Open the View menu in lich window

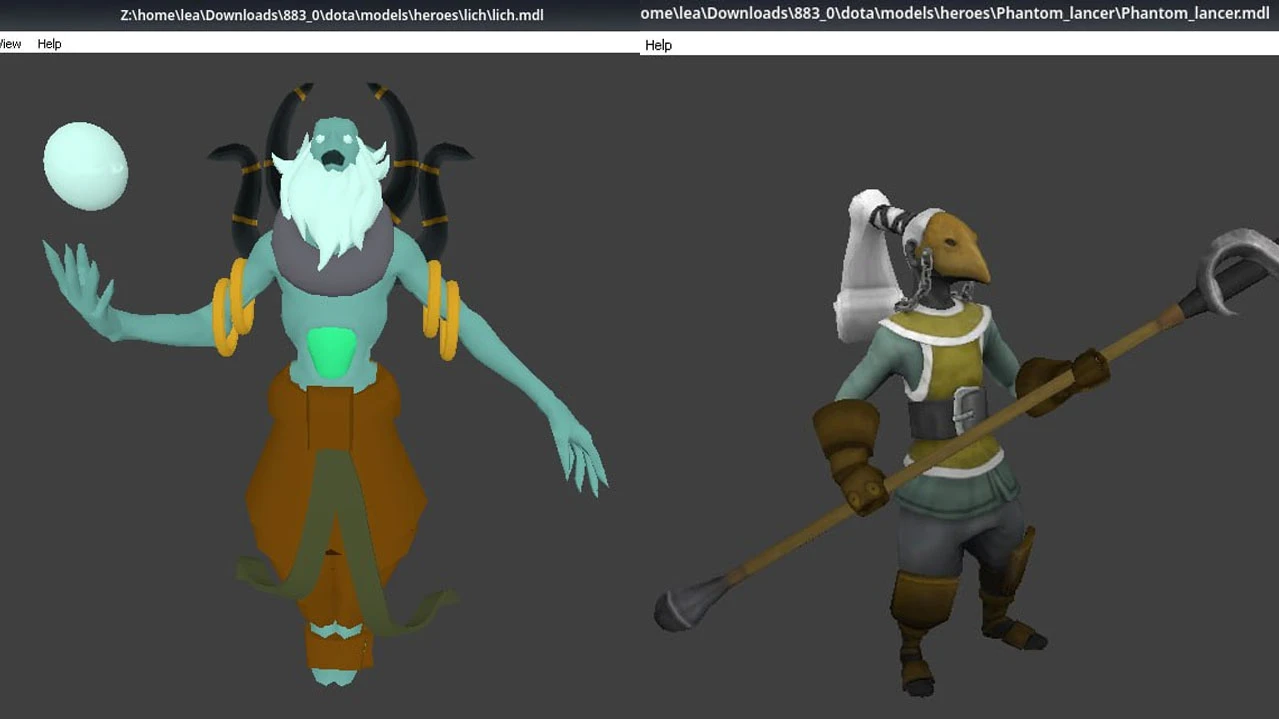coord(10,44)
